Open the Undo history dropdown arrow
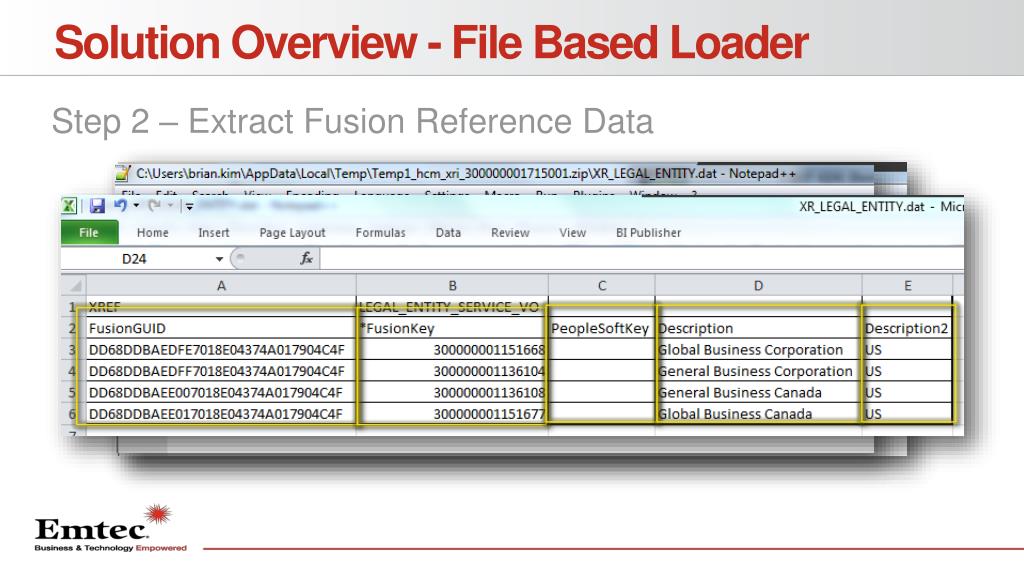1024x576 pixels. [136, 206]
